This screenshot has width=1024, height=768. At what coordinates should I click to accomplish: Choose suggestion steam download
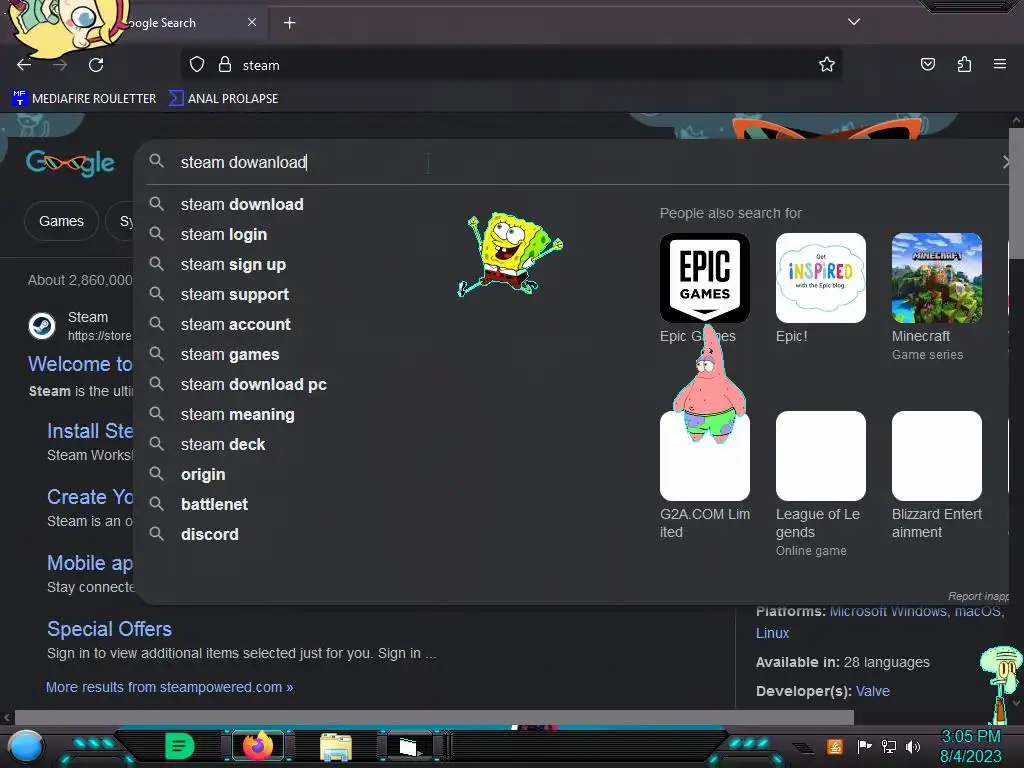click(x=242, y=204)
